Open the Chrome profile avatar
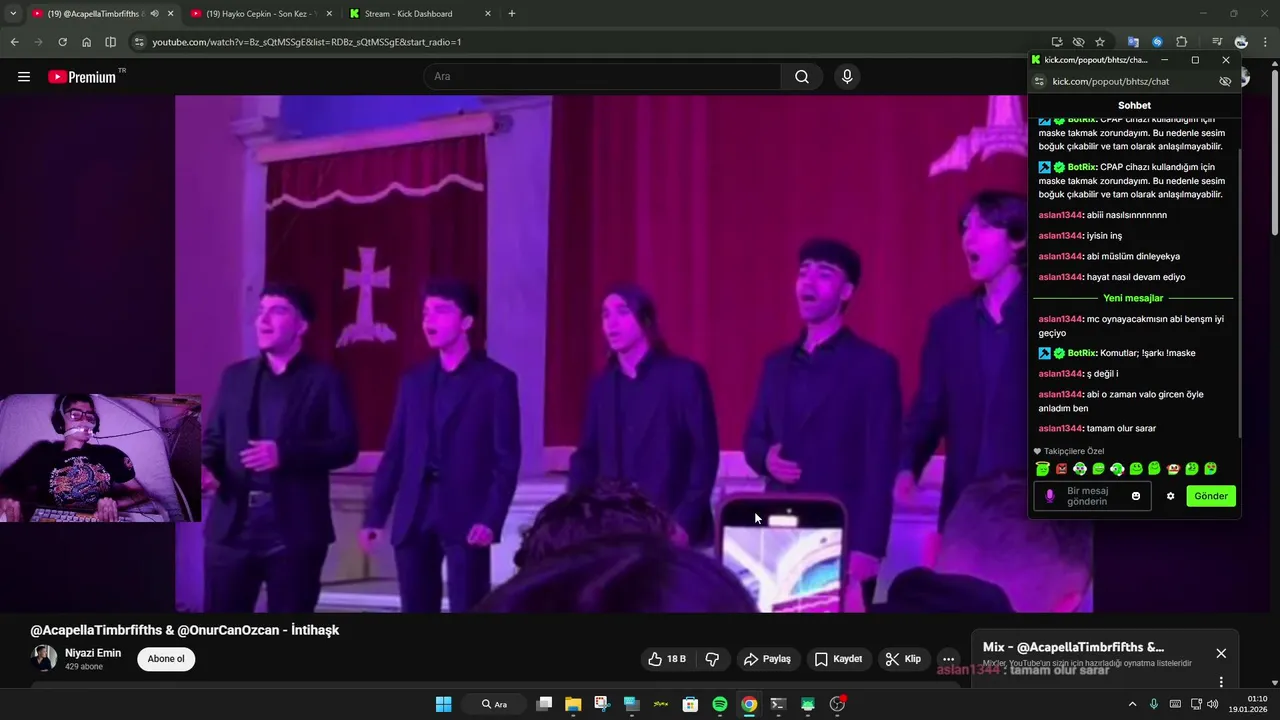Image resolution: width=1280 pixels, height=720 pixels. coord(1241,42)
